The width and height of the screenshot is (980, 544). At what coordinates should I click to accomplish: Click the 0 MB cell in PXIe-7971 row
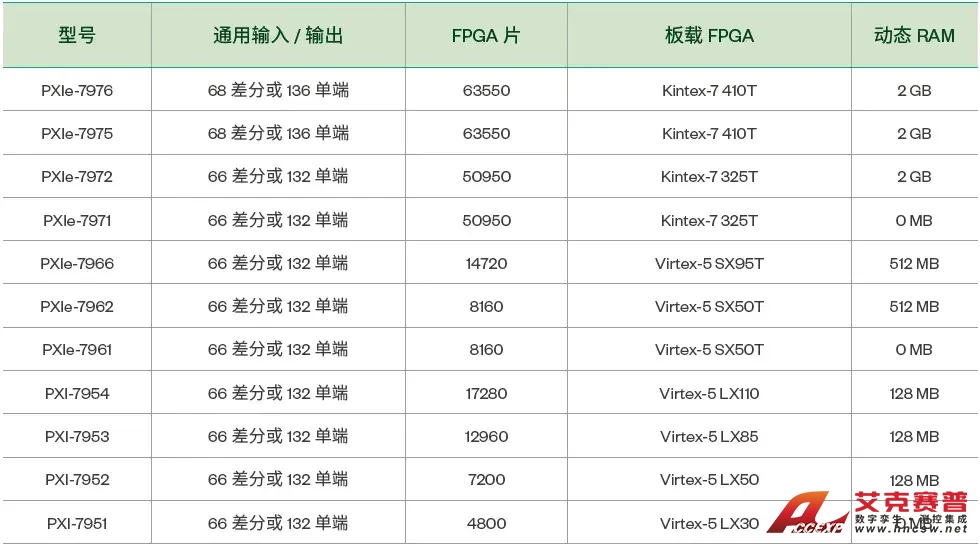(914, 221)
